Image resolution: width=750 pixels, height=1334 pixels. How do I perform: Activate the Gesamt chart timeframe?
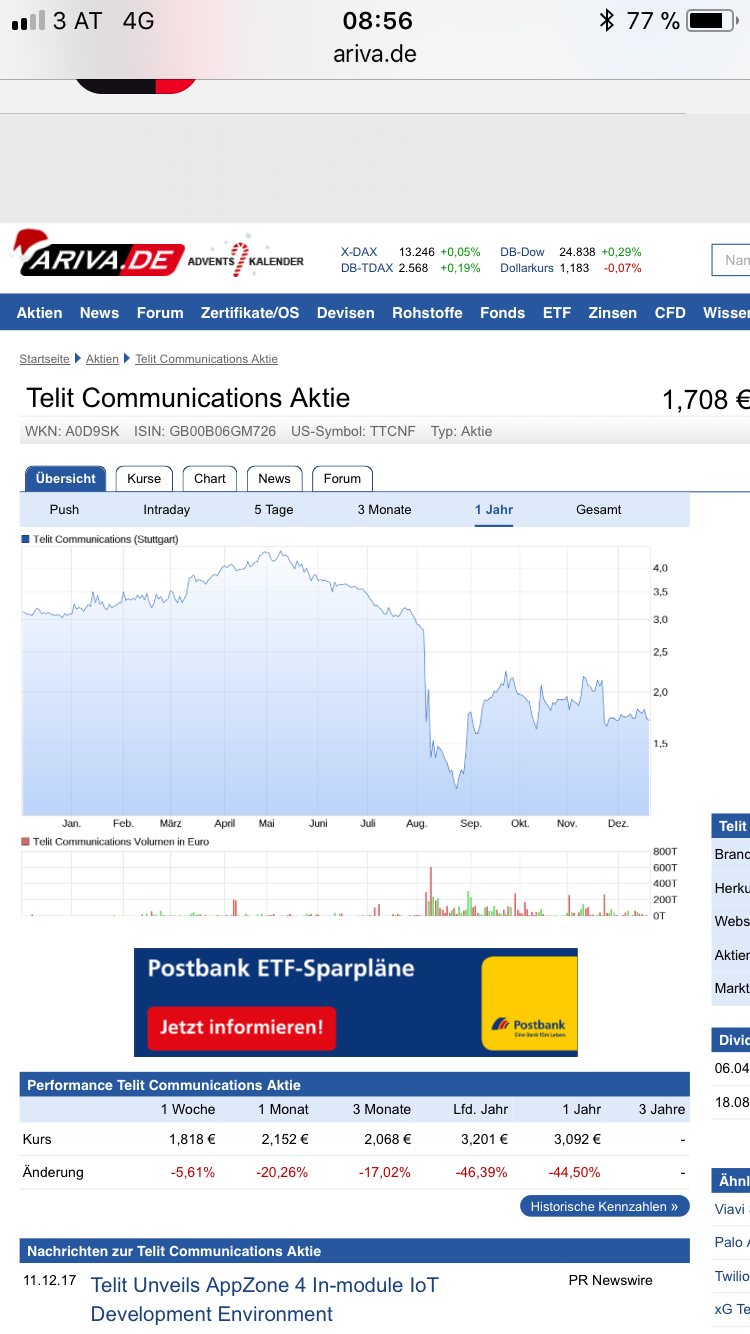pos(598,510)
